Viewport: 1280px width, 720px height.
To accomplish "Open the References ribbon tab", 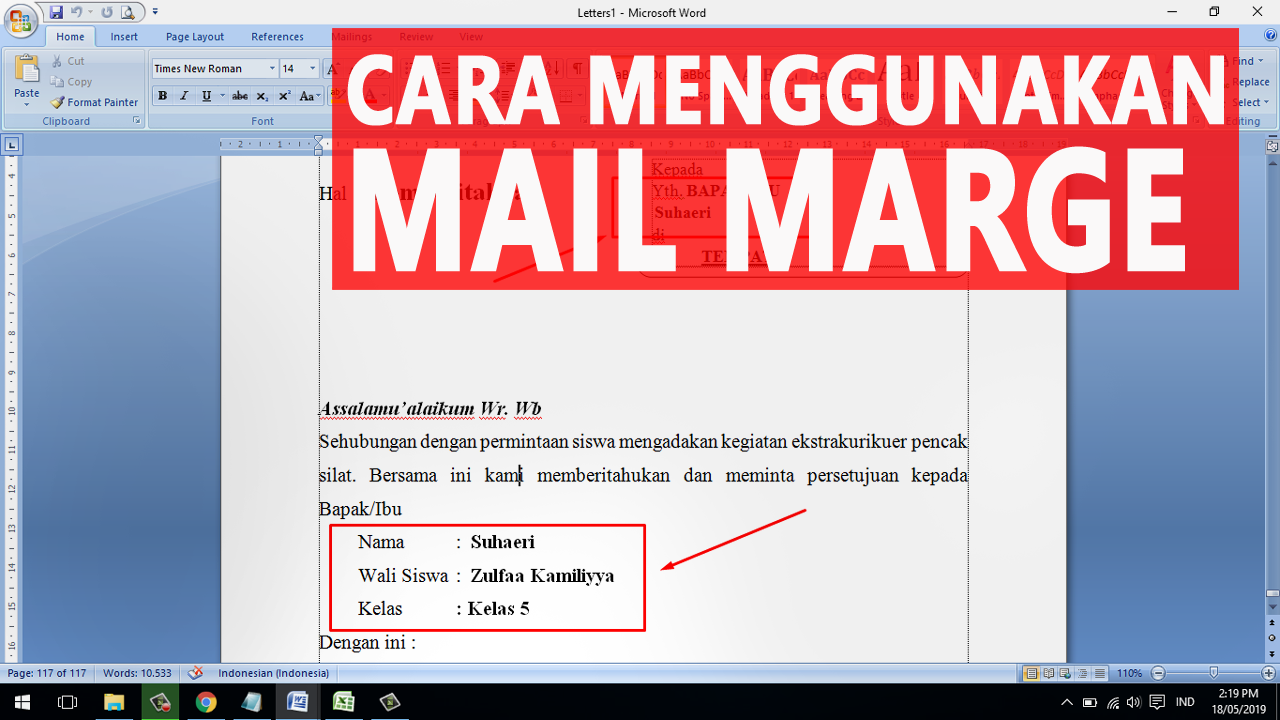I will [277, 36].
